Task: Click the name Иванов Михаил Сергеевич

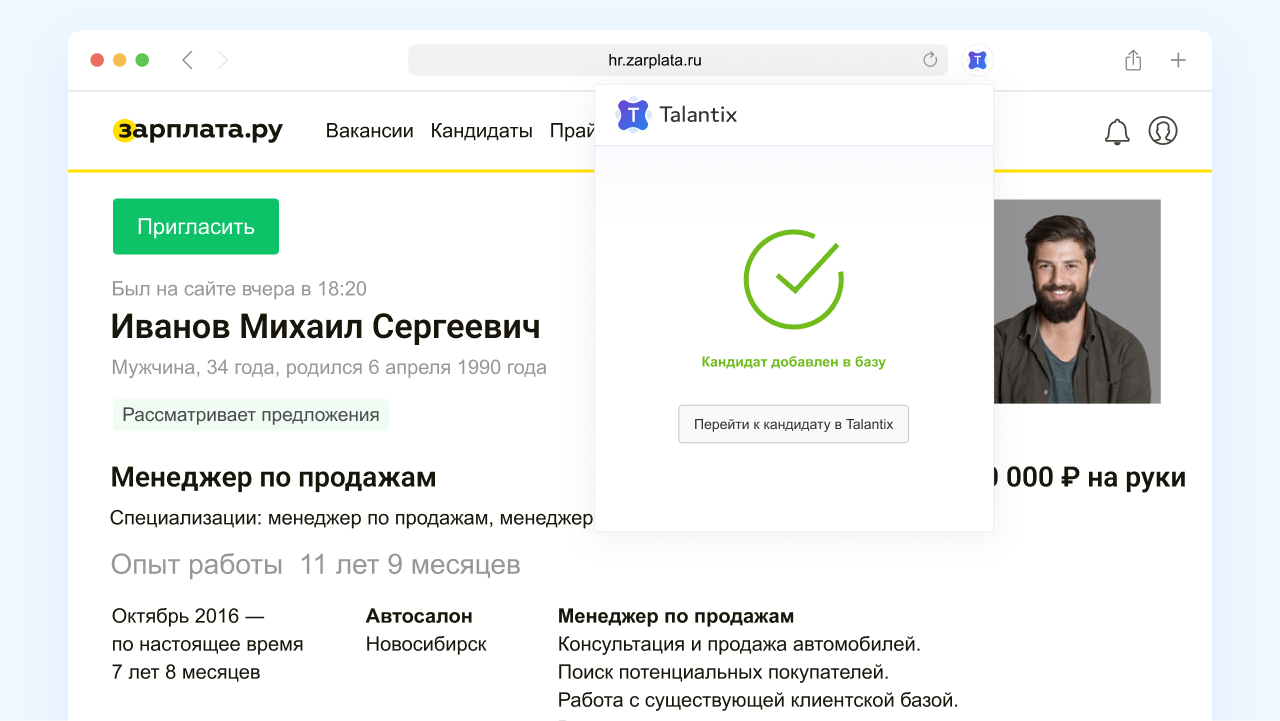Action: [326, 327]
